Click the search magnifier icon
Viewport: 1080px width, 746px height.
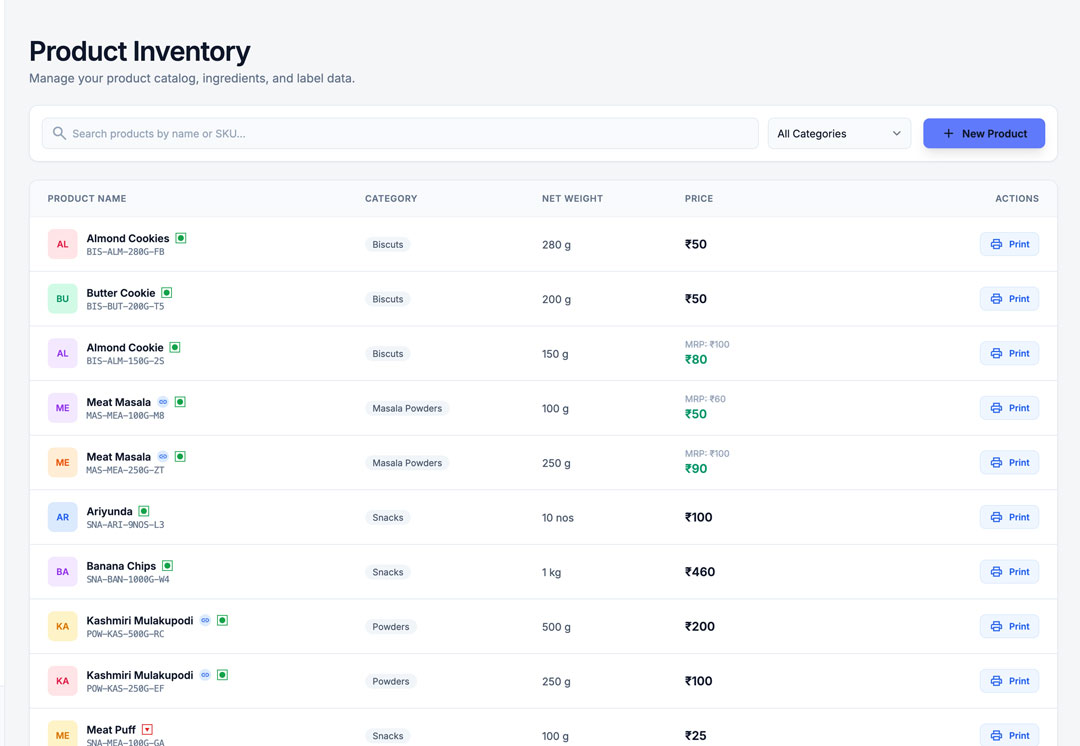click(59, 133)
